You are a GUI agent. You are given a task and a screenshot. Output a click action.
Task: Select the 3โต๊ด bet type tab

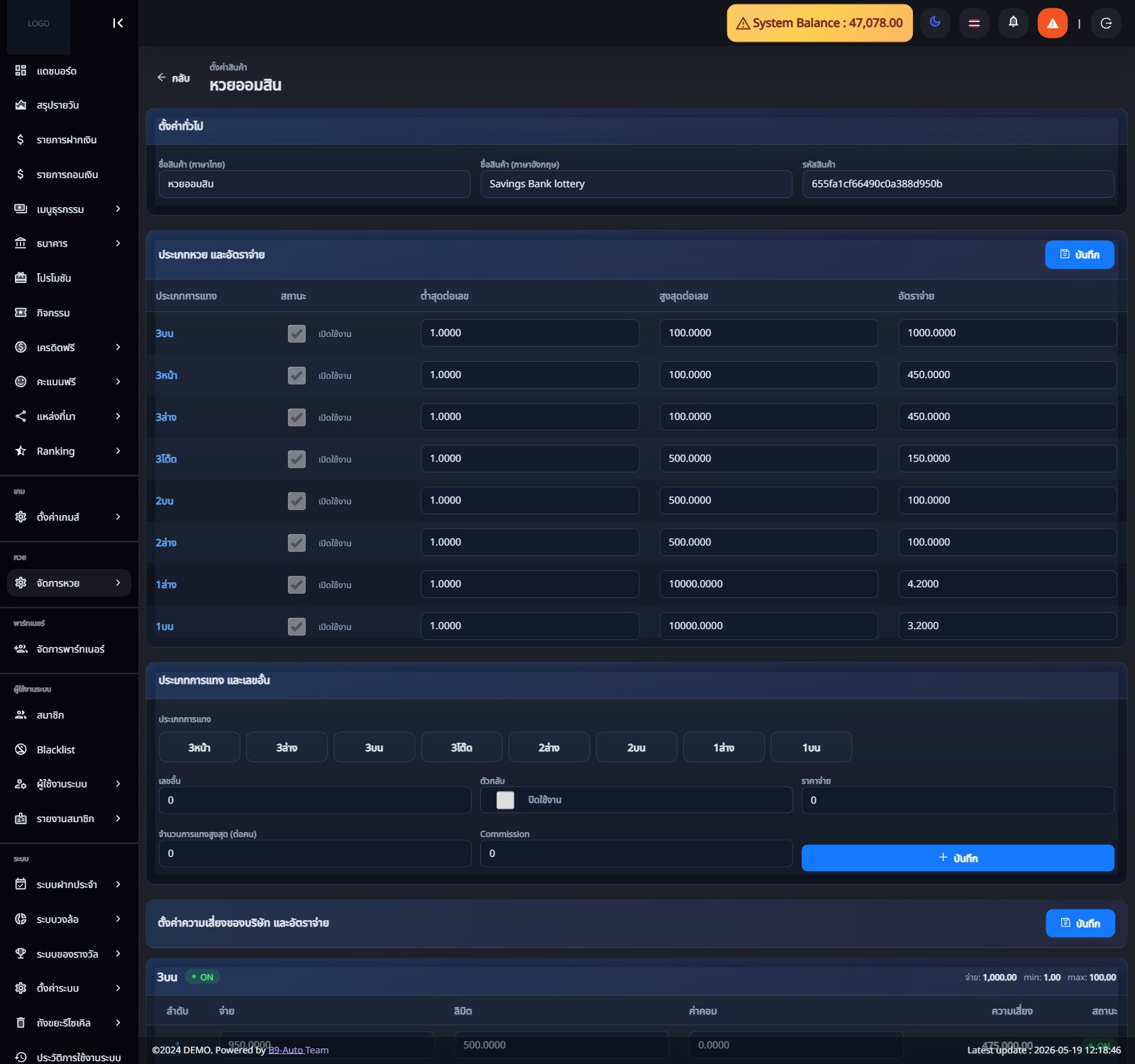point(462,748)
